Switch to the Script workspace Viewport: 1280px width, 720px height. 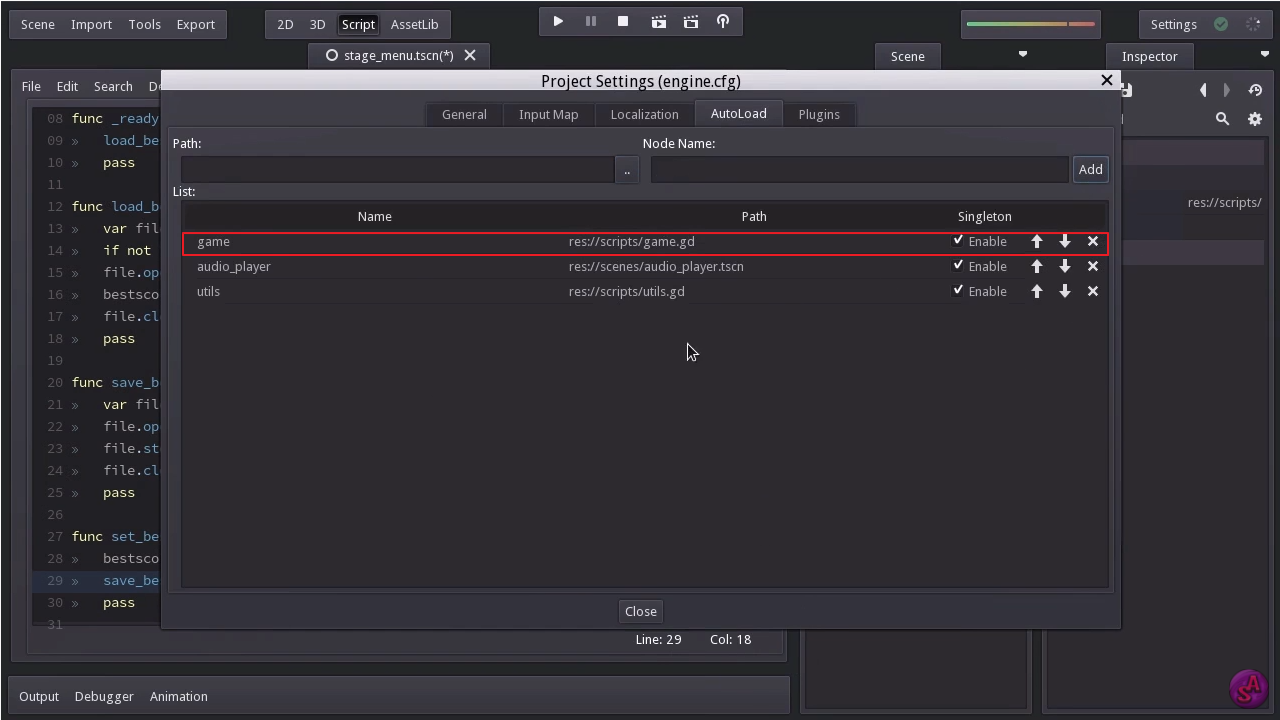click(x=358, y=24)
